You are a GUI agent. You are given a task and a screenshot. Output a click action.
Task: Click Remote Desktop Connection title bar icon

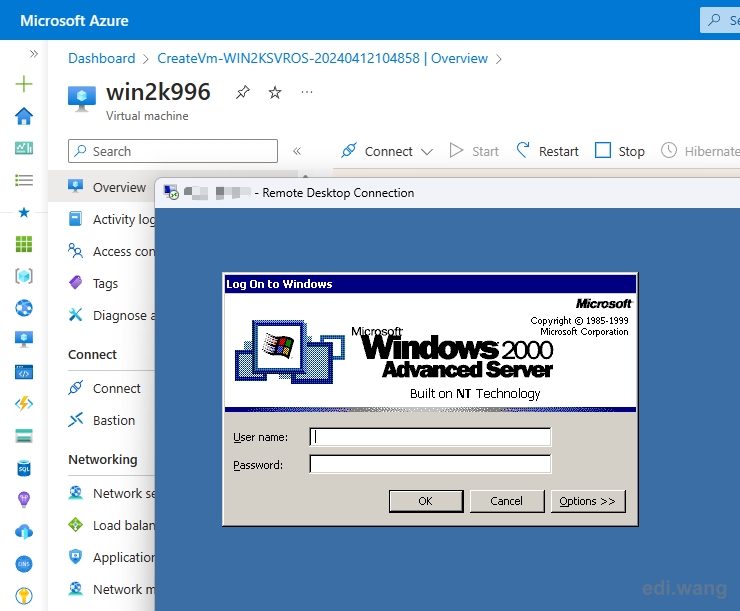(x=171, y=193)
